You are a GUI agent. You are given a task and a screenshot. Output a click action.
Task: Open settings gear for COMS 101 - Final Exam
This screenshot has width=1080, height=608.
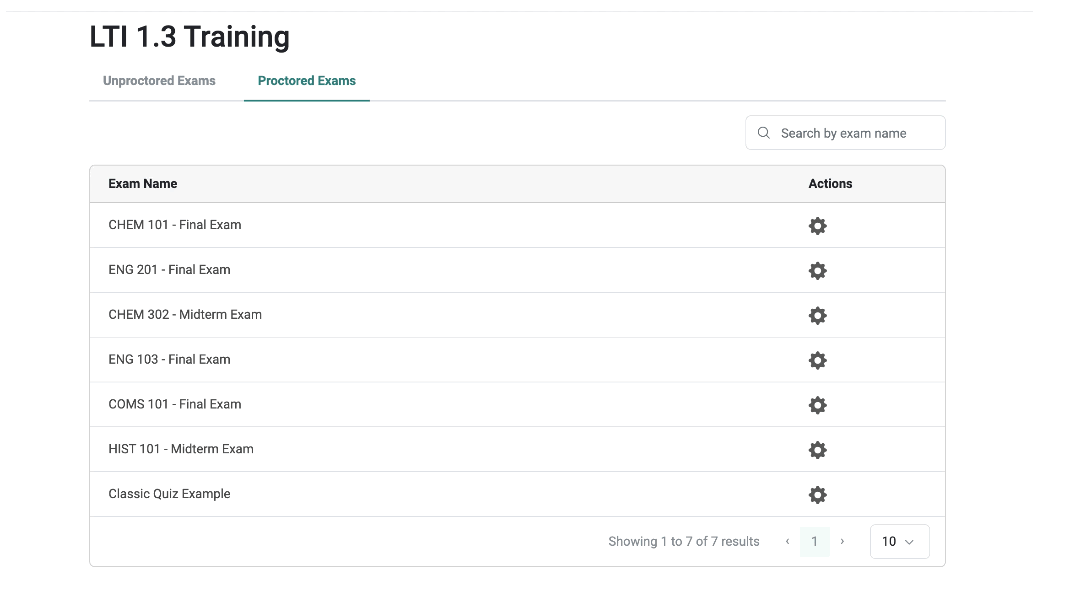(x=817, y=405)
